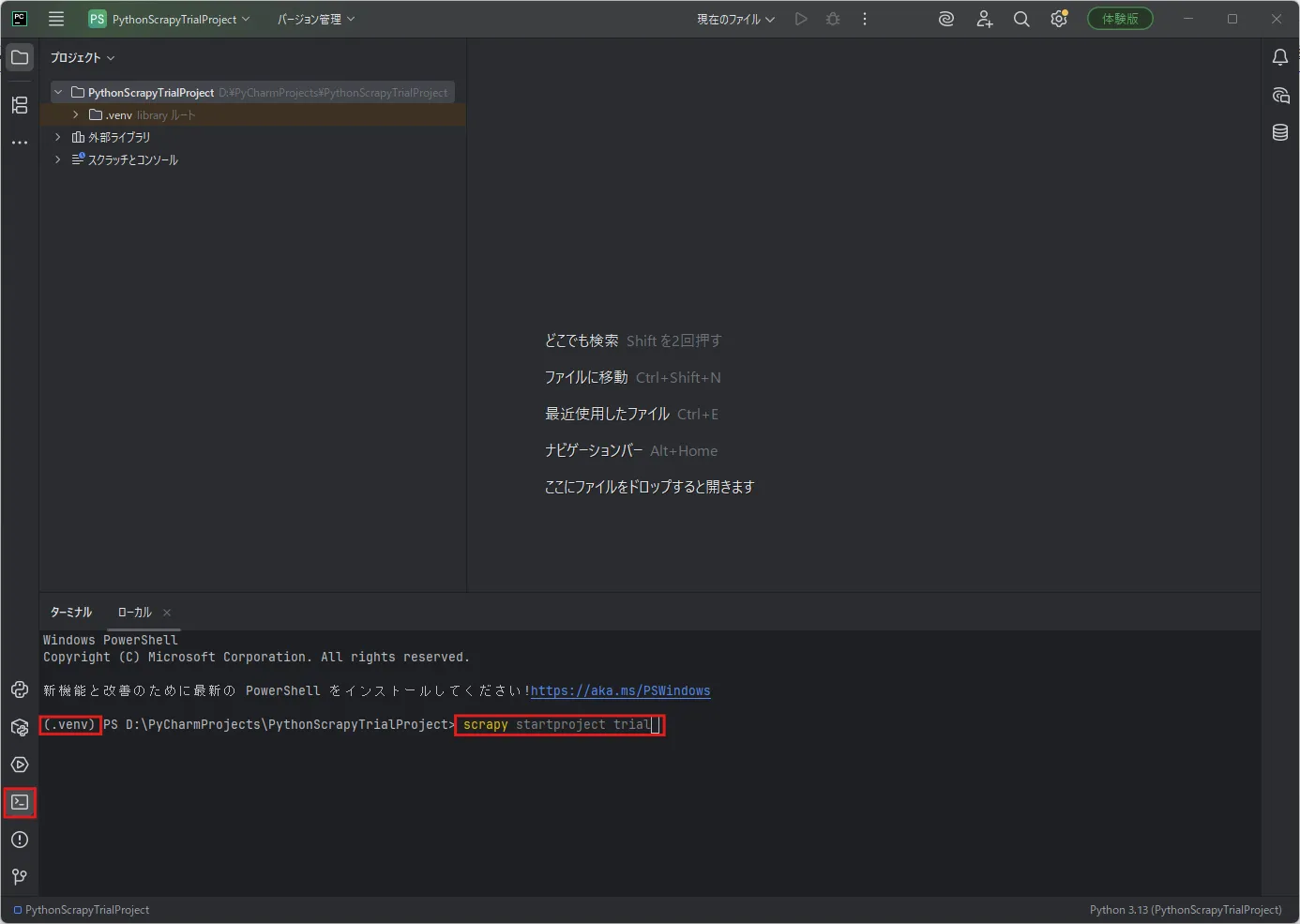Open Code With Me add-user icon

(984, 19)
